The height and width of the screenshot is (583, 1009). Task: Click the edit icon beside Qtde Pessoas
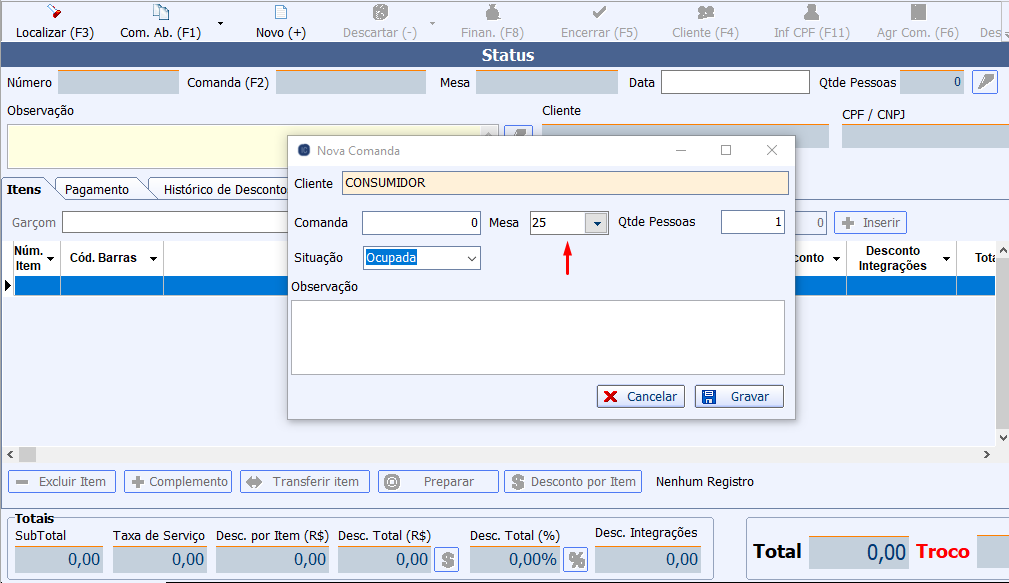click(x=986, y=82)
